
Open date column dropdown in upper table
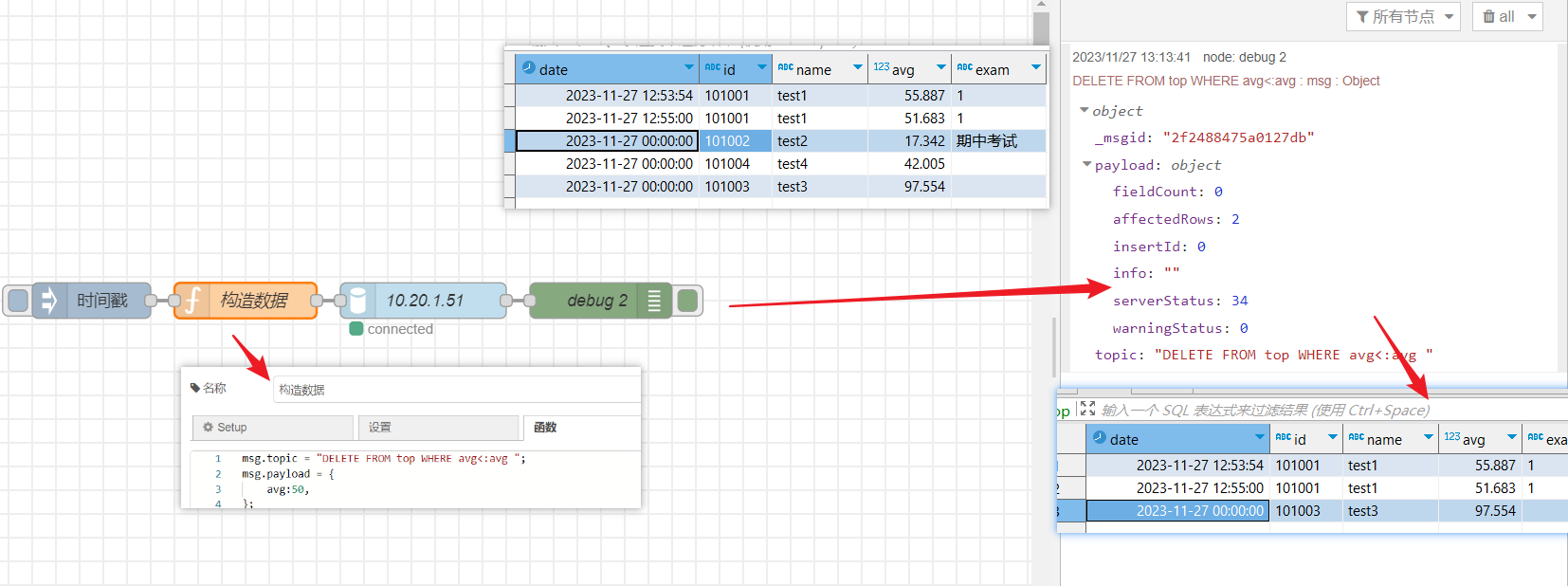[689, 67]
